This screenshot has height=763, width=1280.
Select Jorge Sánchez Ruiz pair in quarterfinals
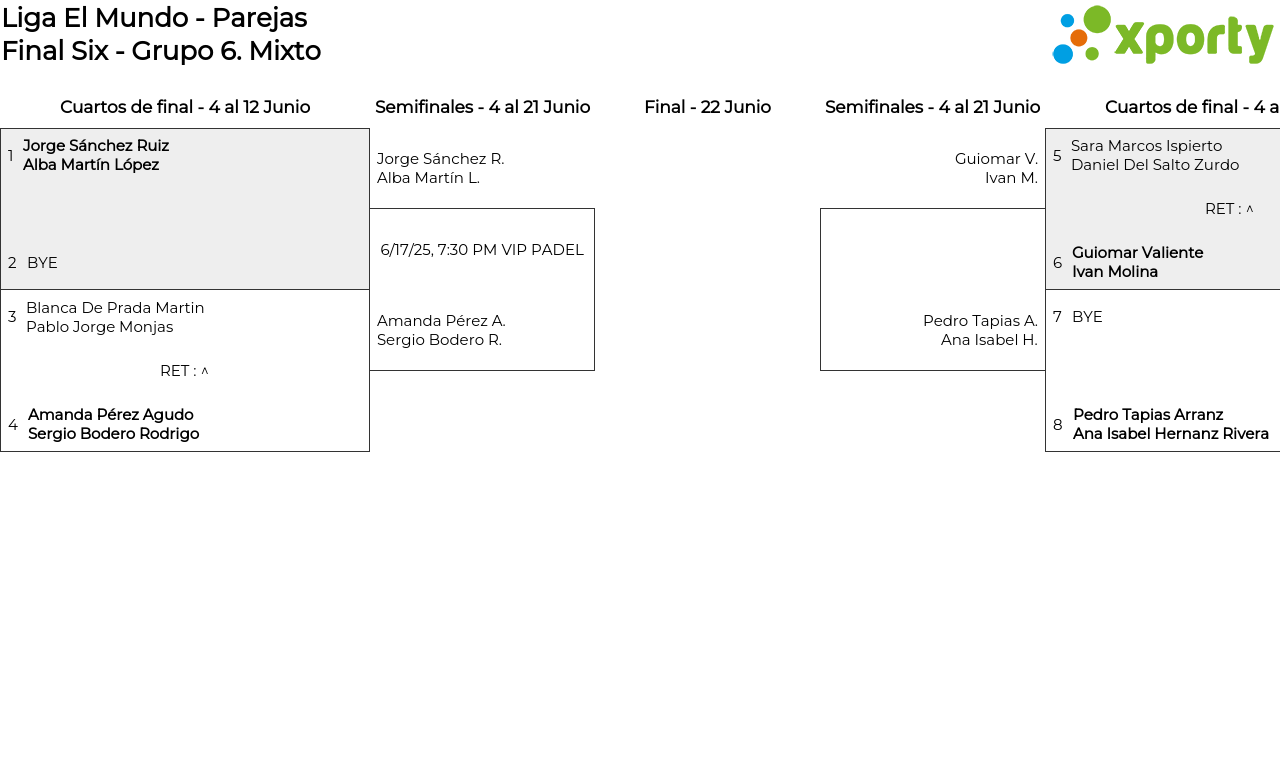click(96, 155)
